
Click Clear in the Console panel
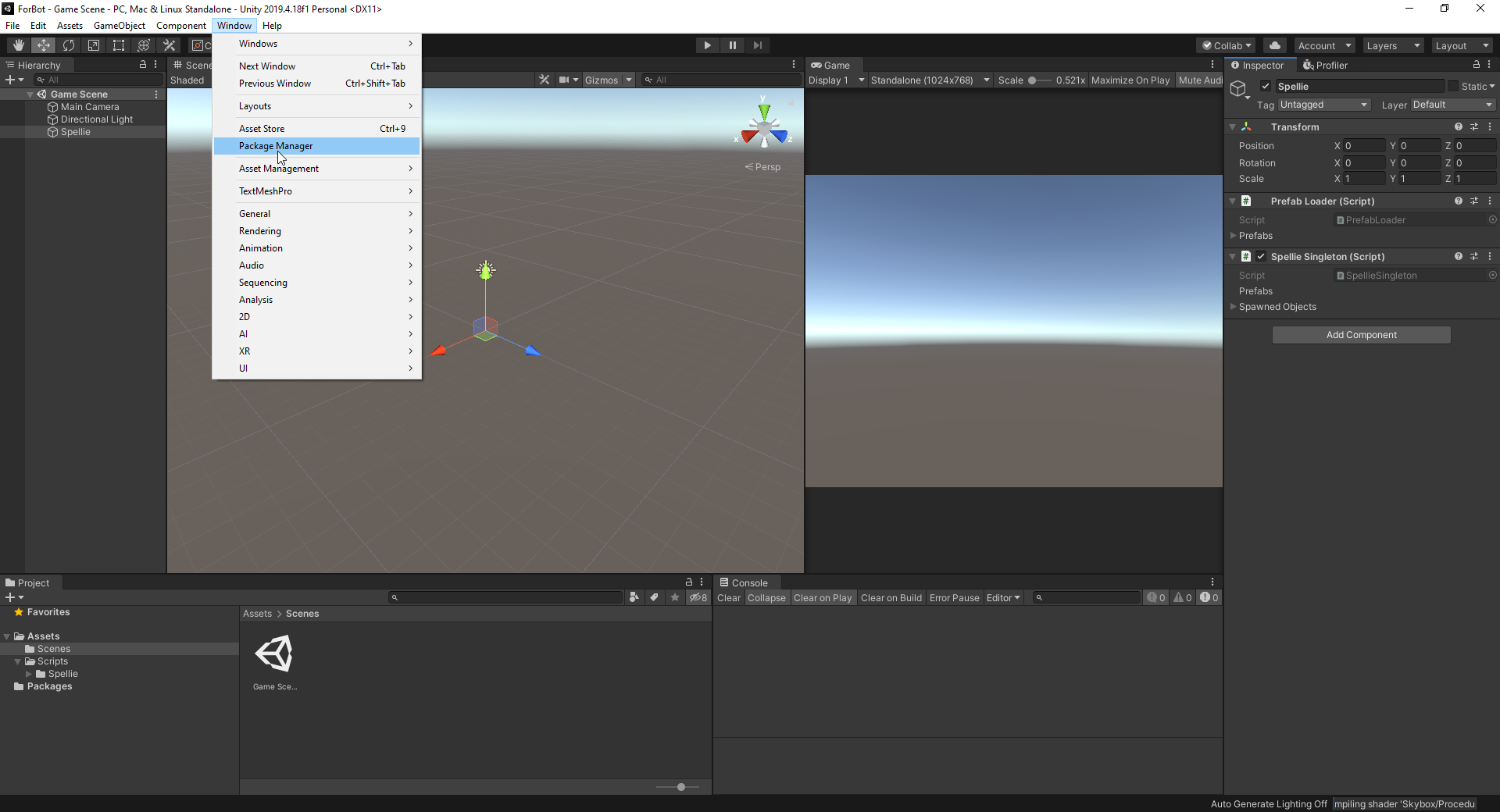click(728, 598)
